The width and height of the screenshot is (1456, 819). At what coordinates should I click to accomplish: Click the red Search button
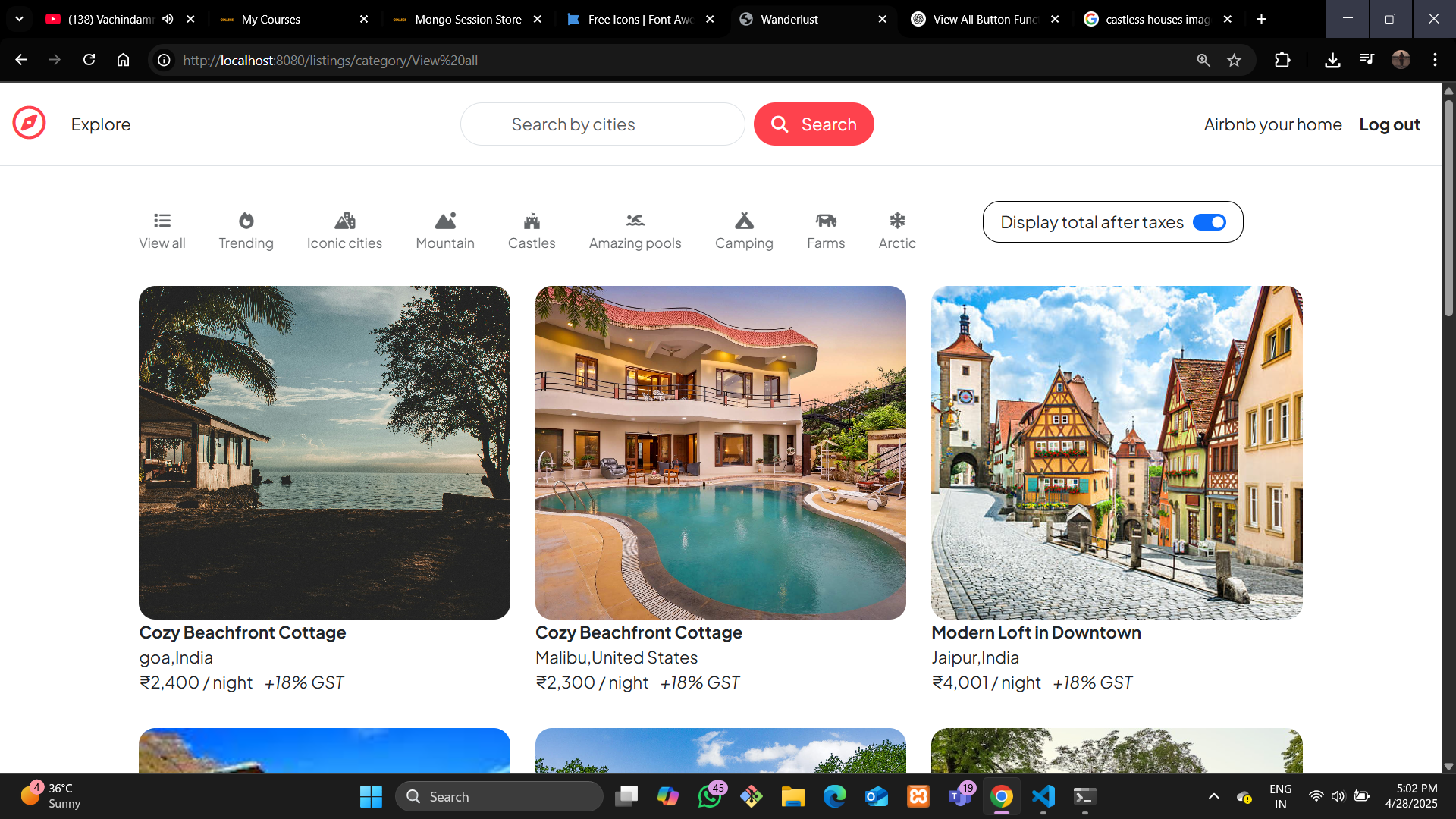[x=814, y=124]
